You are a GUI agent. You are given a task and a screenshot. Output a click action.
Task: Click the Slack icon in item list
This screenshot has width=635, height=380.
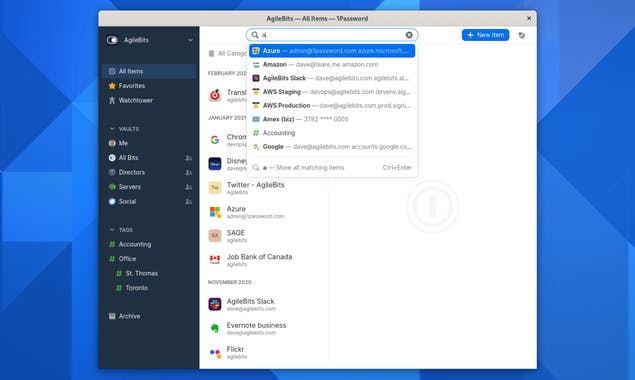tap(215, 304)
